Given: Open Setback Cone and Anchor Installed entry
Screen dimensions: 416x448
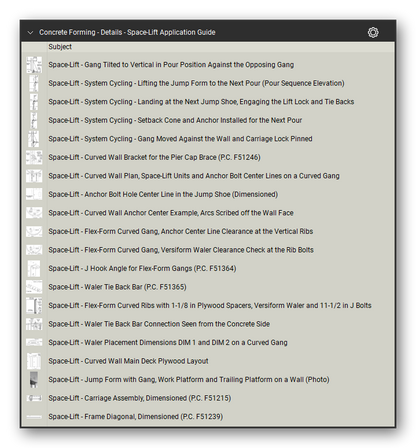Looking at the screenshot, I should (x=175, y=120).
